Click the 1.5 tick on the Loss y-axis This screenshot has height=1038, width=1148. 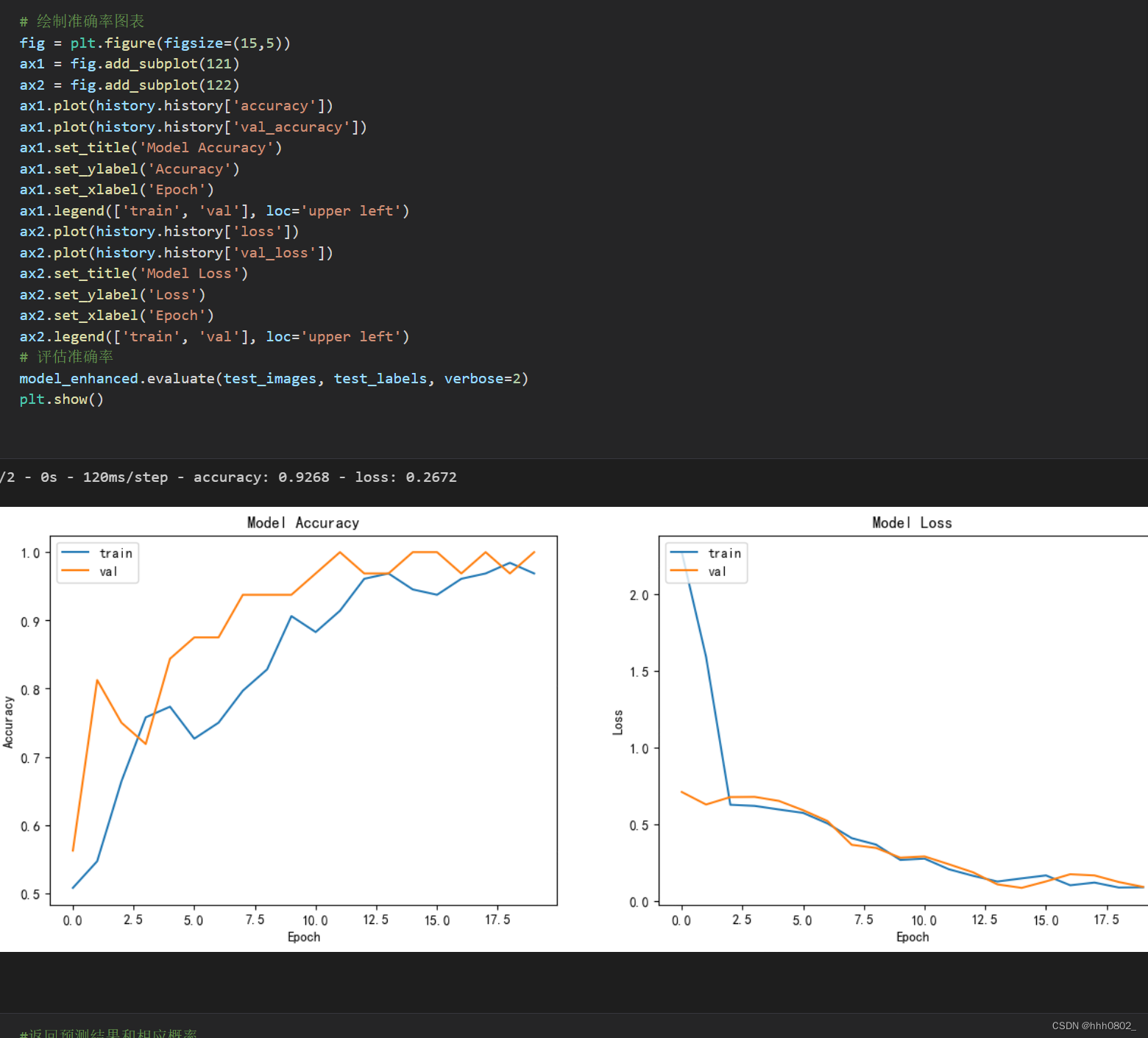[639, 672]
